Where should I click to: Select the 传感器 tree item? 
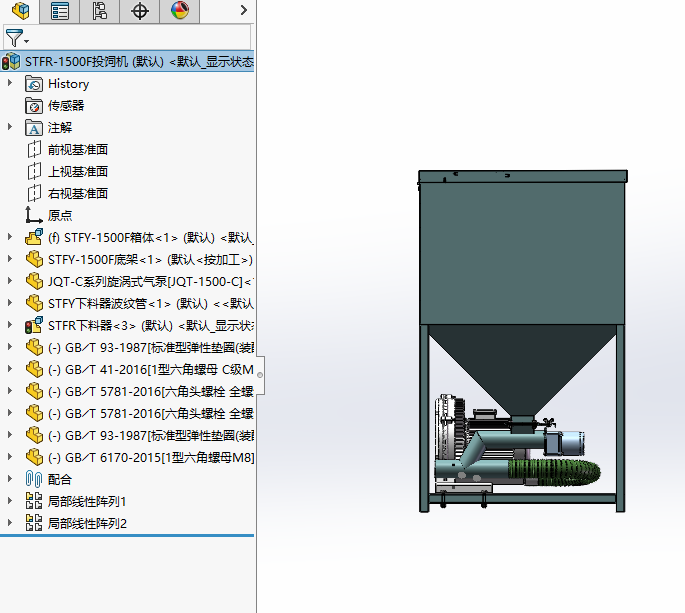click(66, 106)
